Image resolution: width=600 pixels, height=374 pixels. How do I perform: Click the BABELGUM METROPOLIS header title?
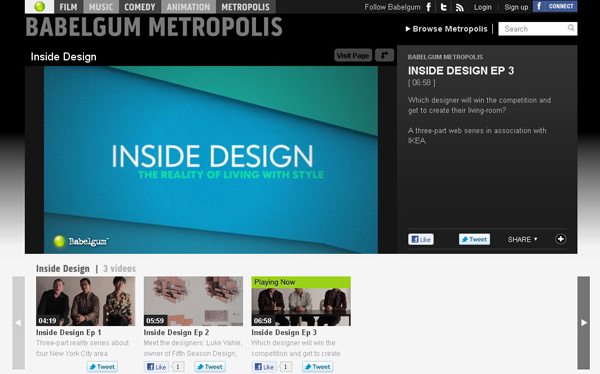(x=154, y=27)
